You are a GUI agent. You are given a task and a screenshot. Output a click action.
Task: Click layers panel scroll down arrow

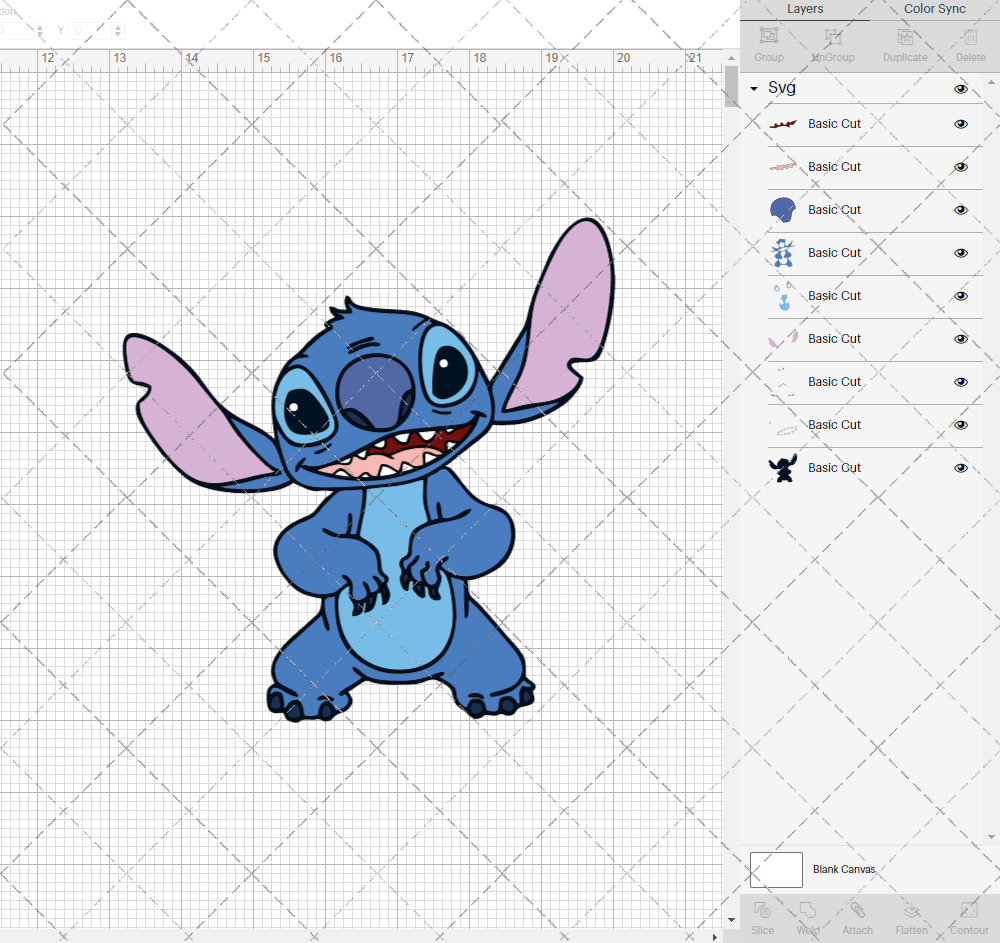pyautogui.click(x=991, y=837)
